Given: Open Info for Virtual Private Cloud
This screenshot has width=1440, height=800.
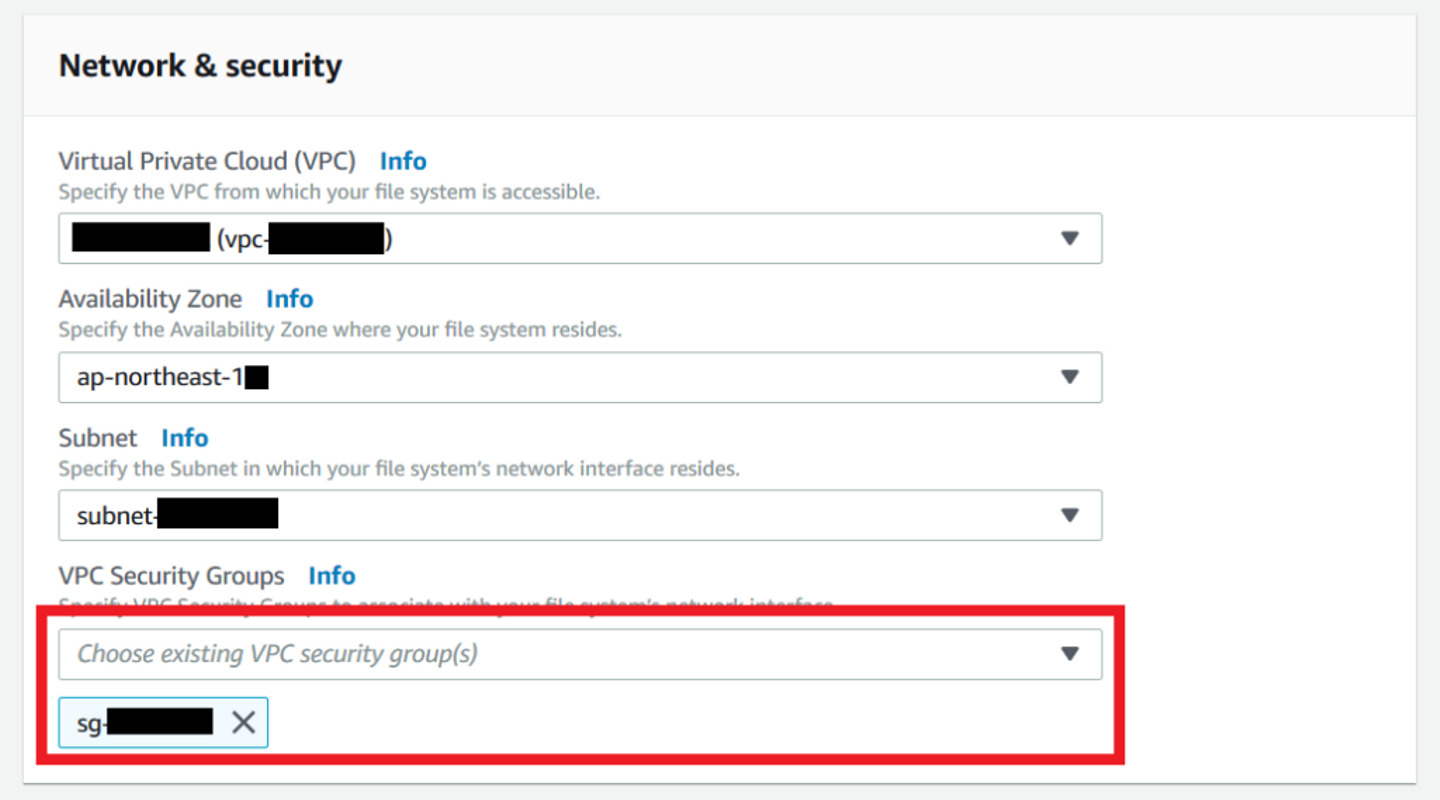Looking at the screenshot, I should point(403,161).
